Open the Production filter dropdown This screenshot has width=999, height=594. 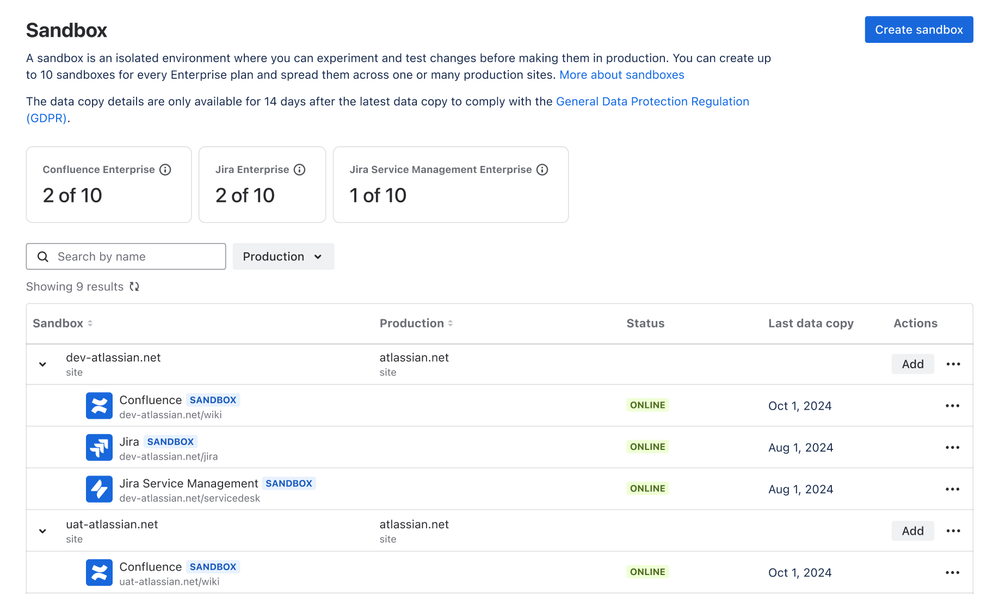coord(283,257)
